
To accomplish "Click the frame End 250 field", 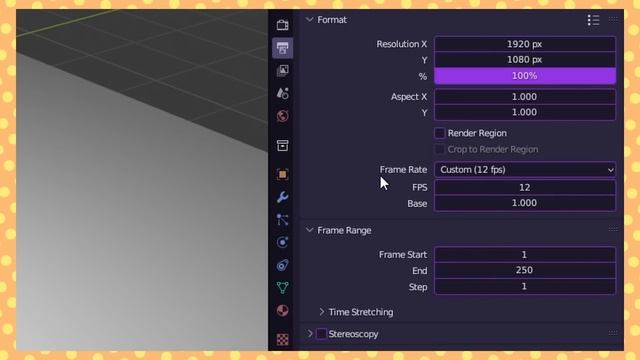I will (x=525, y=270).
